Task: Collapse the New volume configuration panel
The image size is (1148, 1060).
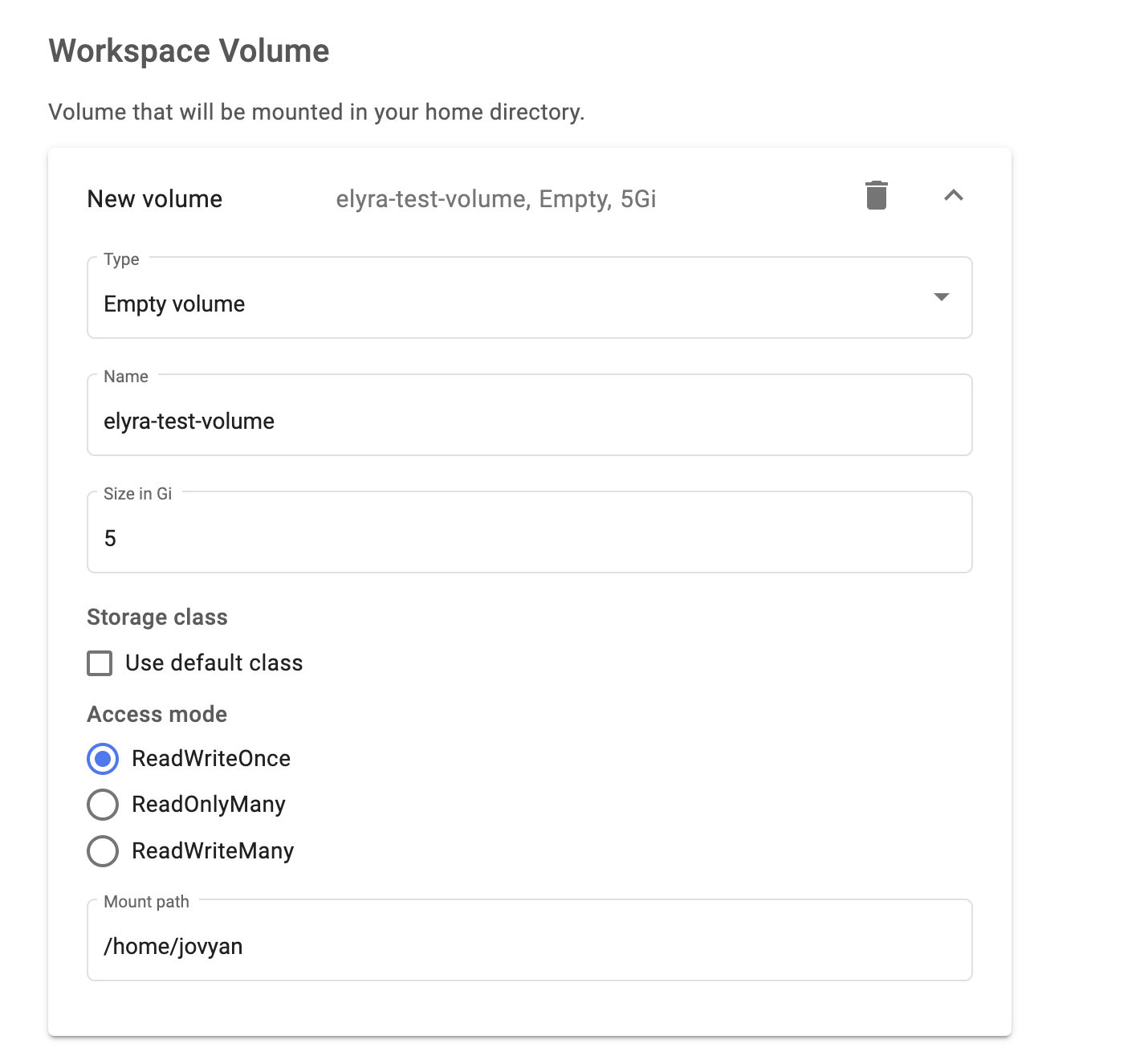Action: coord(954,195)
